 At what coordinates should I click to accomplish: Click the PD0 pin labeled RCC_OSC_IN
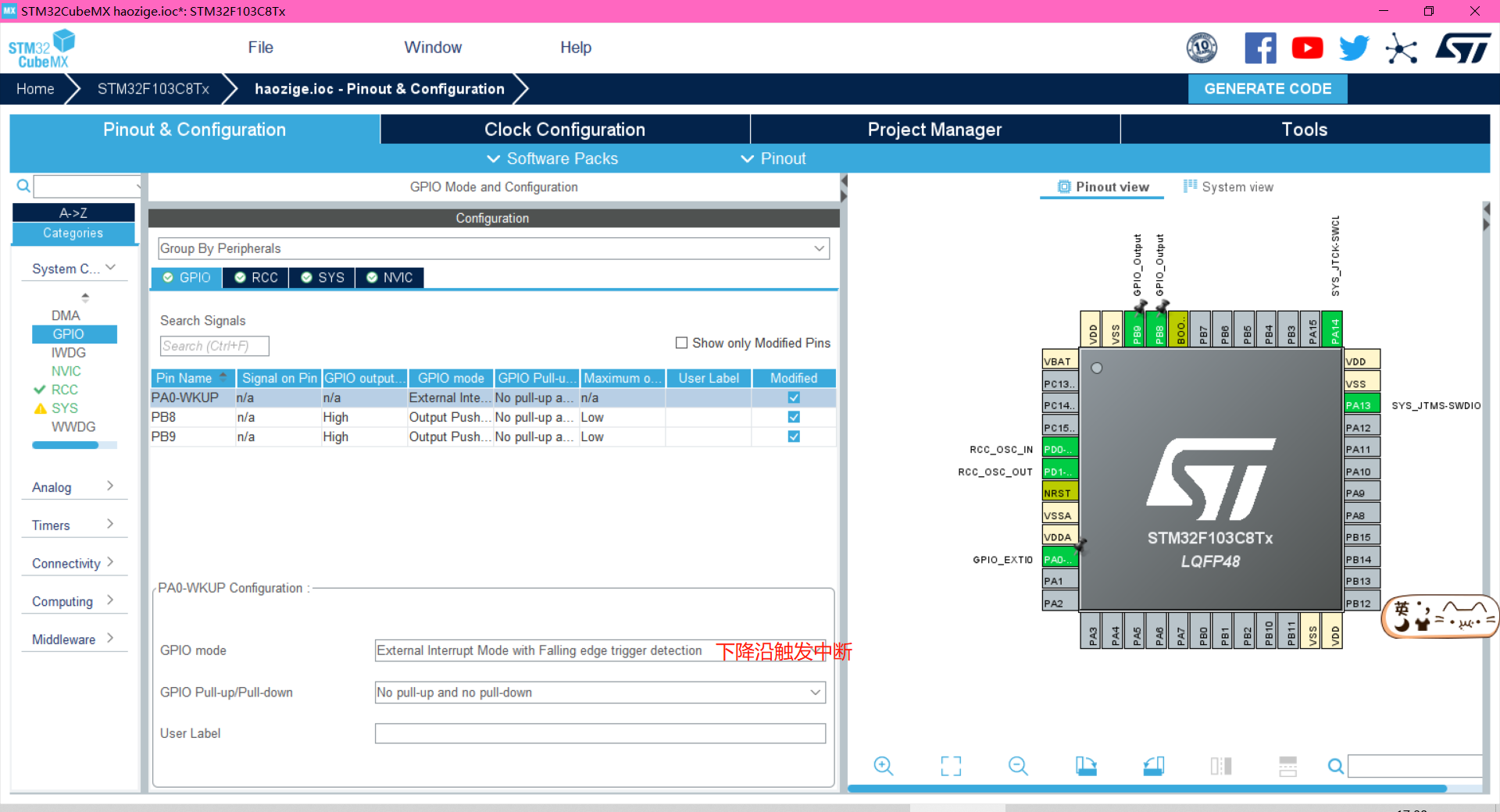point(1060,449)
